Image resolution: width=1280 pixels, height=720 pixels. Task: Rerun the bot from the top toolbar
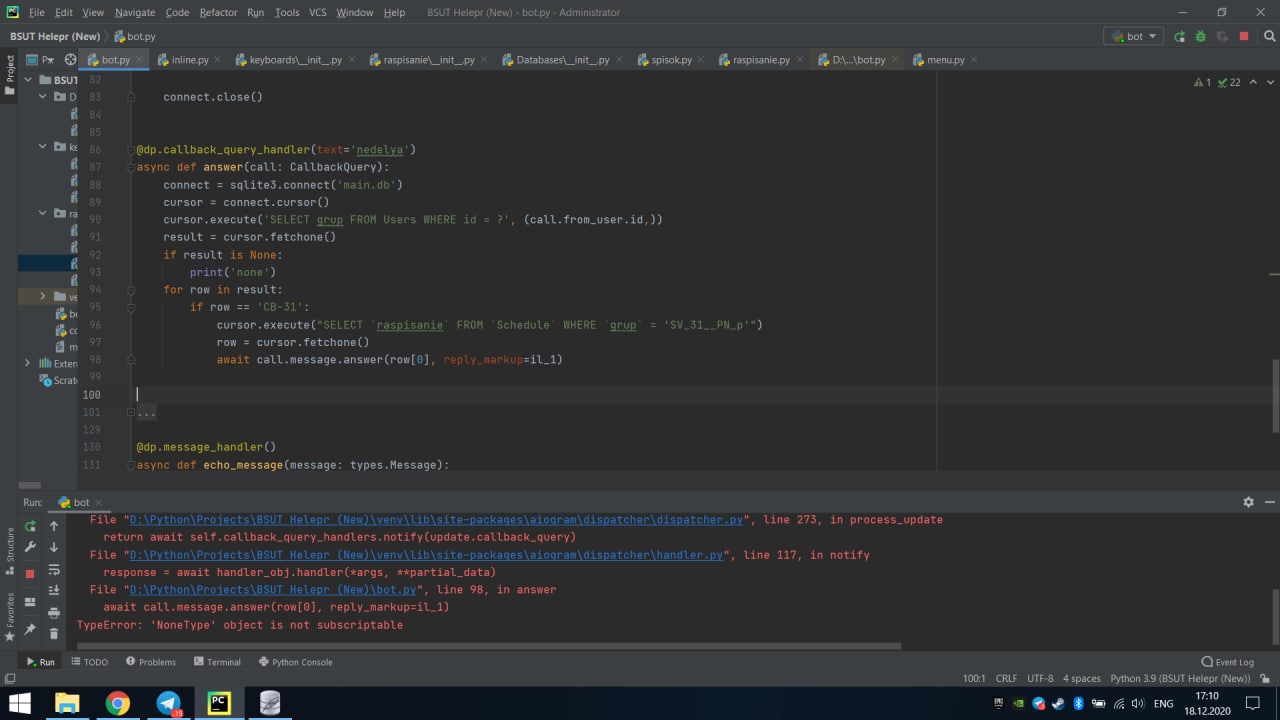click(x=1179, y=36)
